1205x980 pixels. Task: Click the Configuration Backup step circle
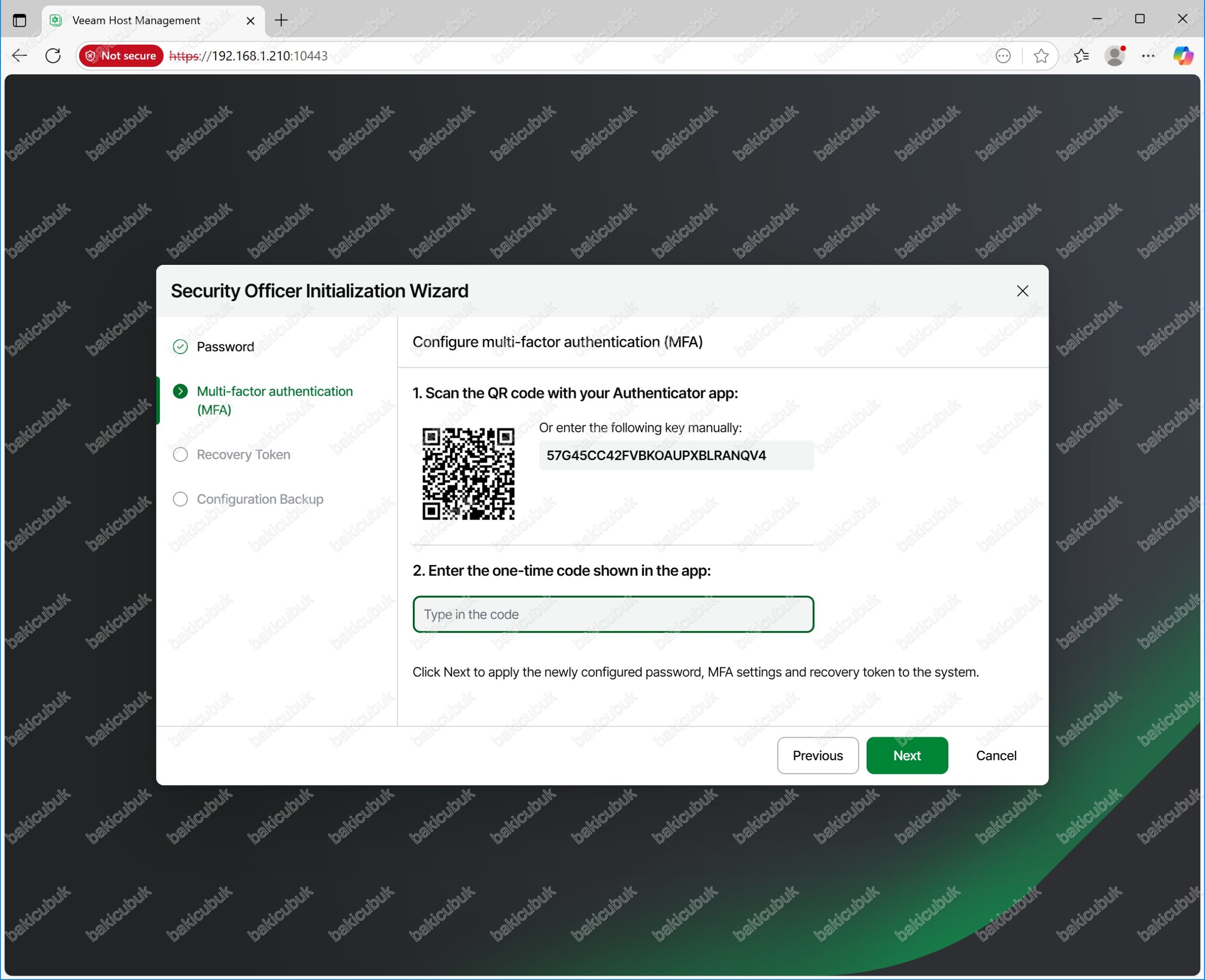click(x=180, y=499)
